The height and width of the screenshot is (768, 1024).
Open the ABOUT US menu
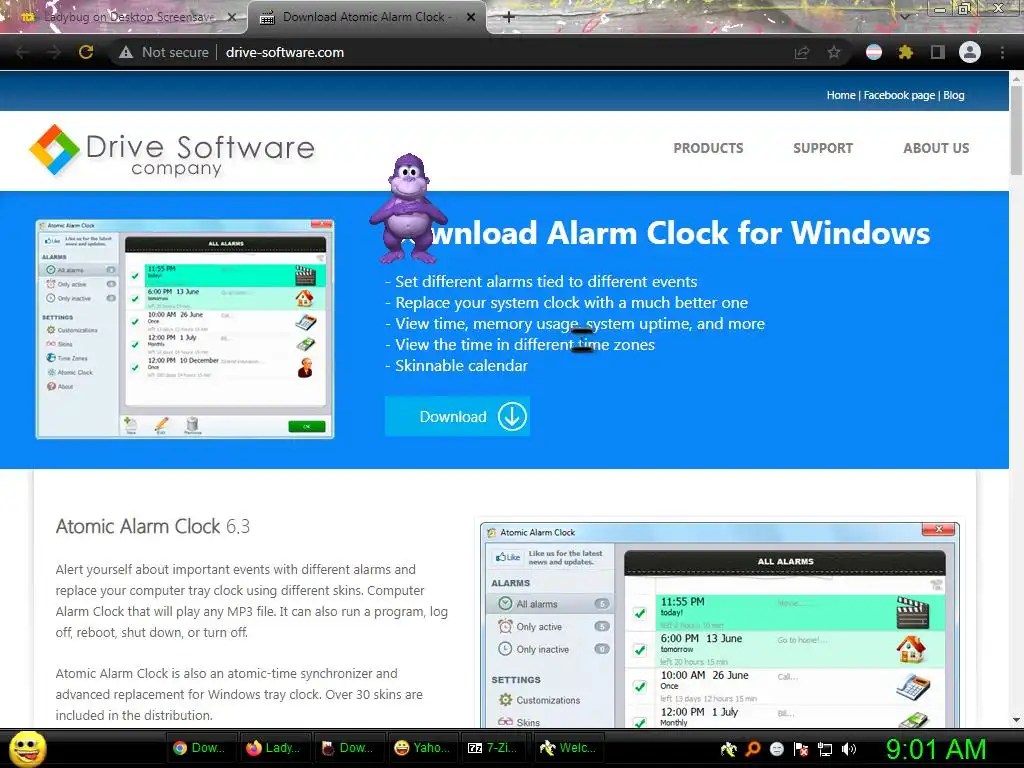tap(936, 148)
